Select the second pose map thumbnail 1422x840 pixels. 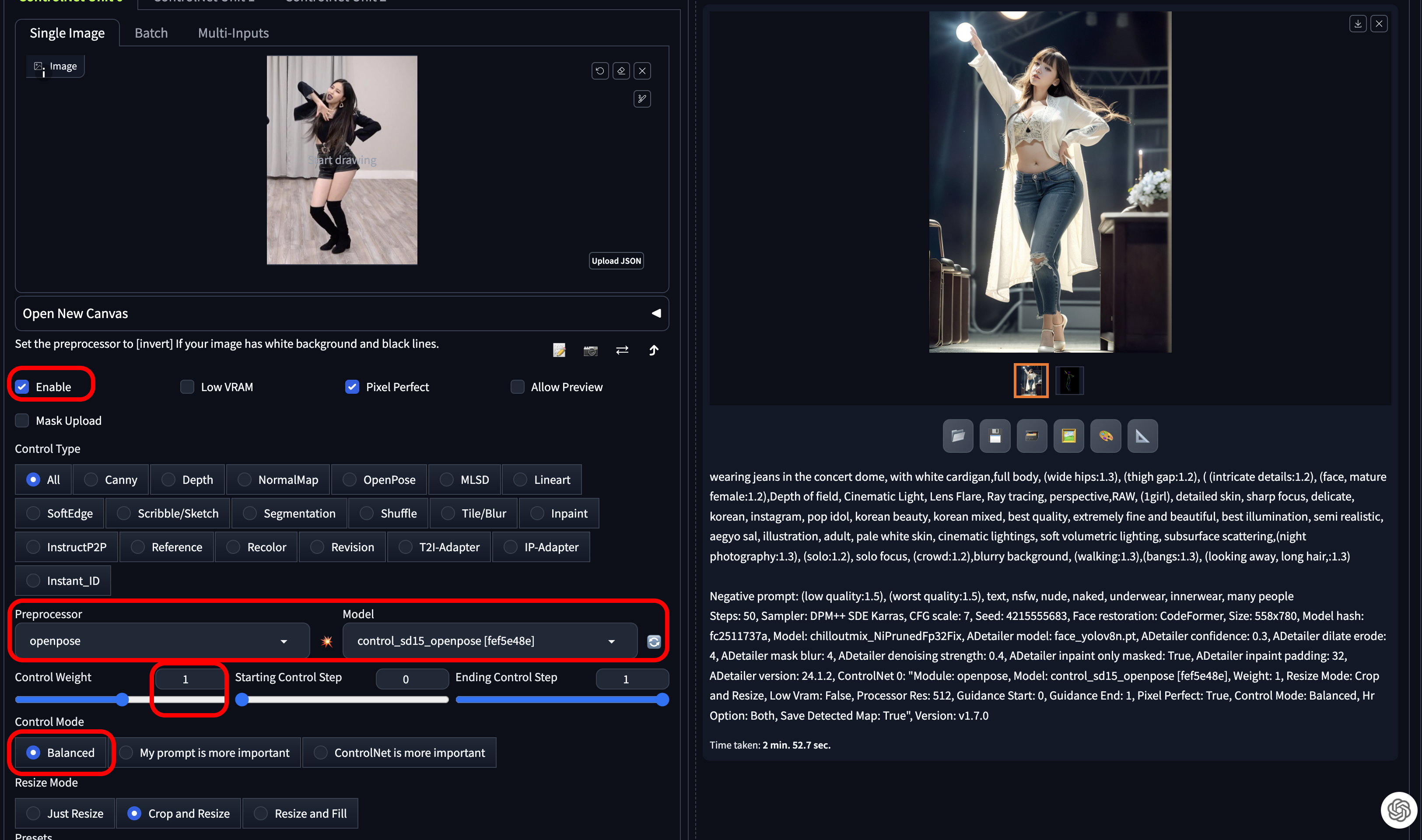click(1069, 380)
